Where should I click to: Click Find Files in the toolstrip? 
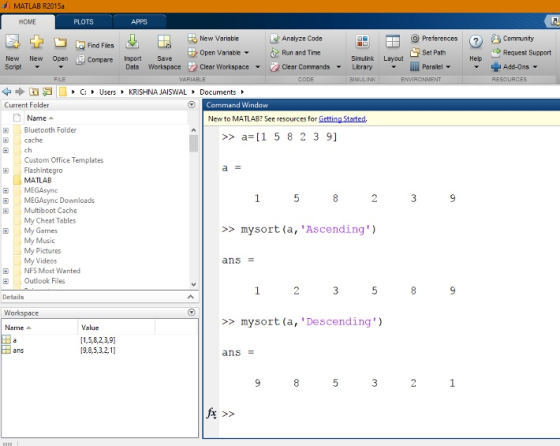coord(95,45)
